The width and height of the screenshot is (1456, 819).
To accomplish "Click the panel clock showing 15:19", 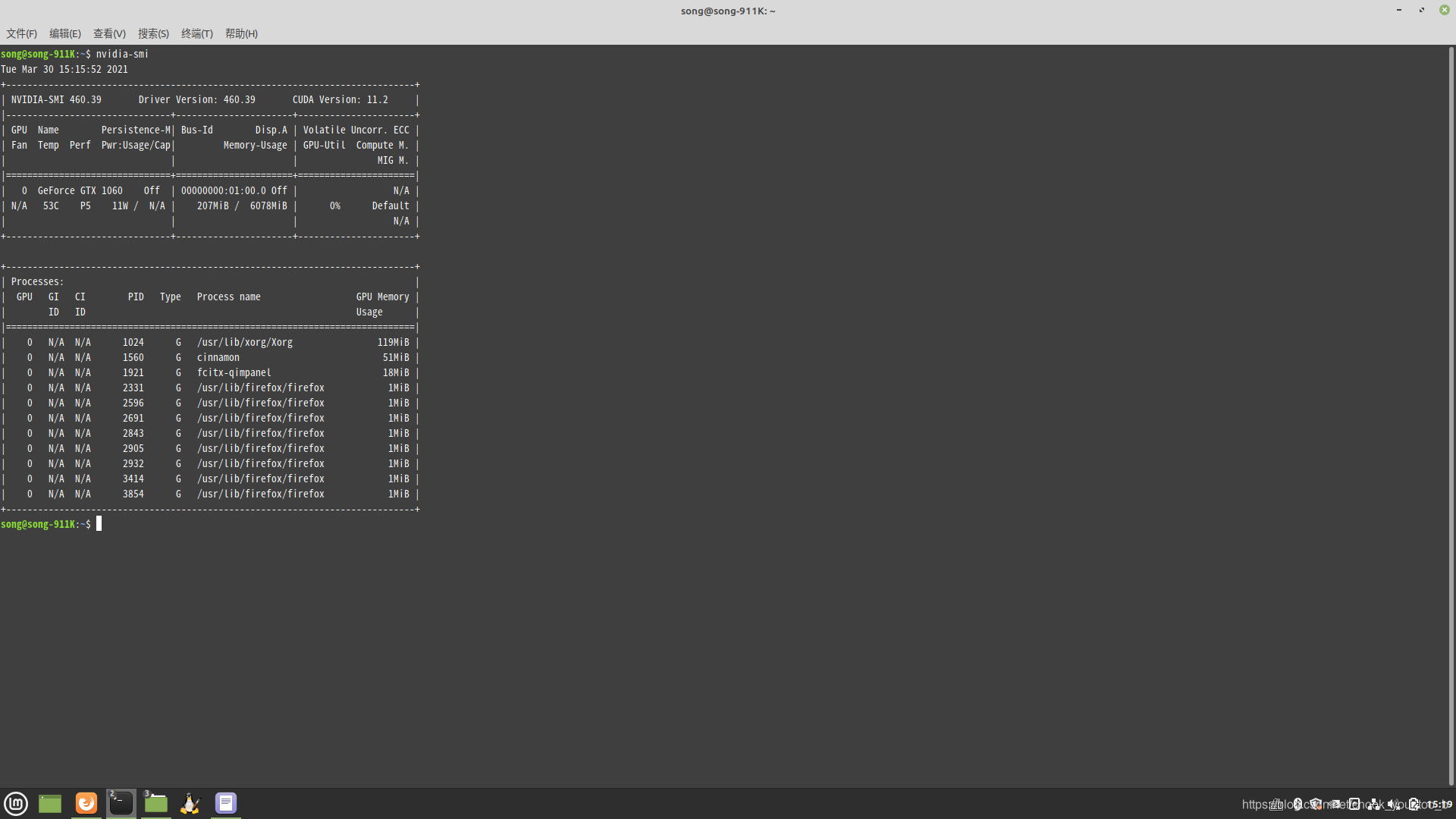I will click(x=1439, y=804).
